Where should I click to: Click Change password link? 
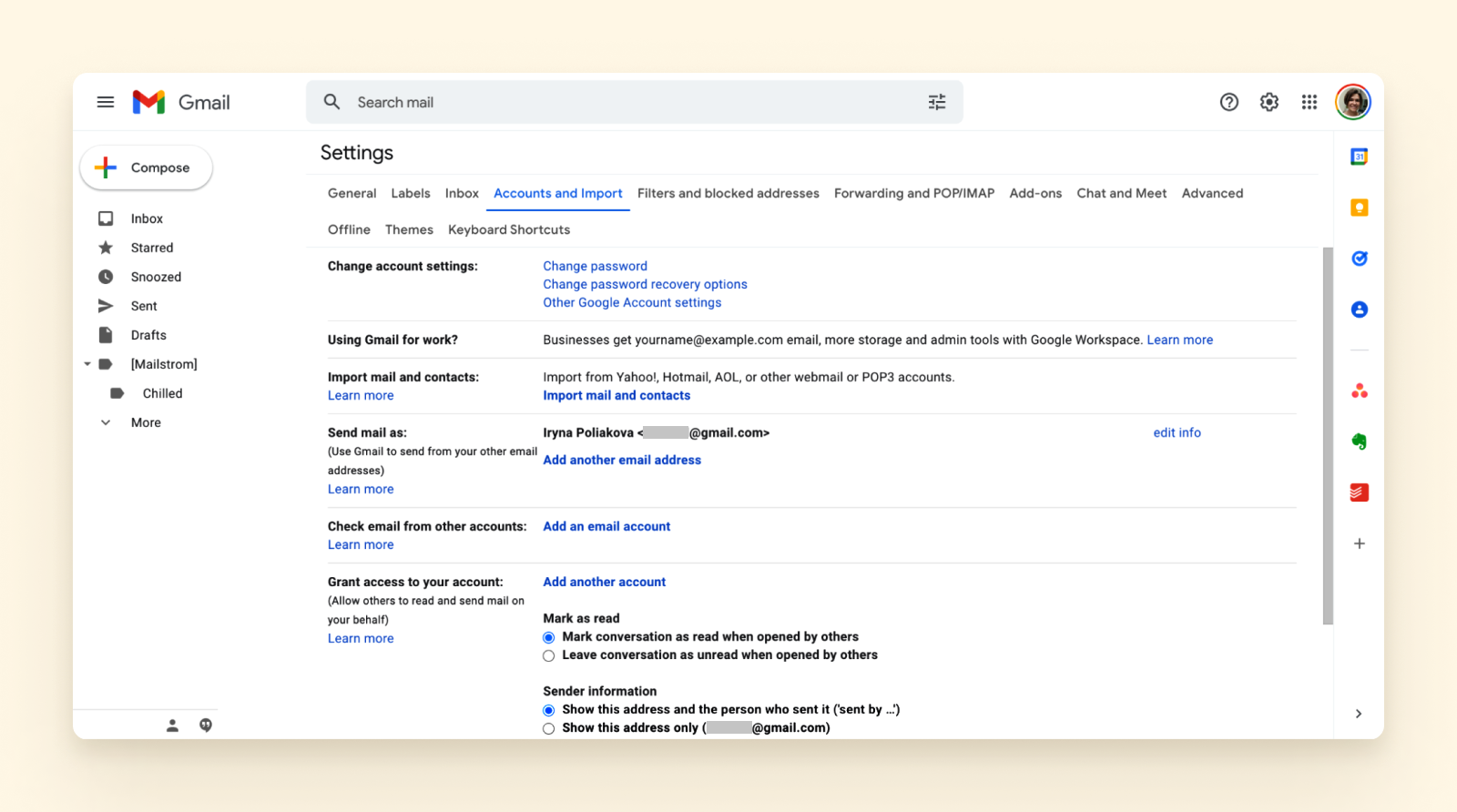pyautogui.click(x=596, y=266)
